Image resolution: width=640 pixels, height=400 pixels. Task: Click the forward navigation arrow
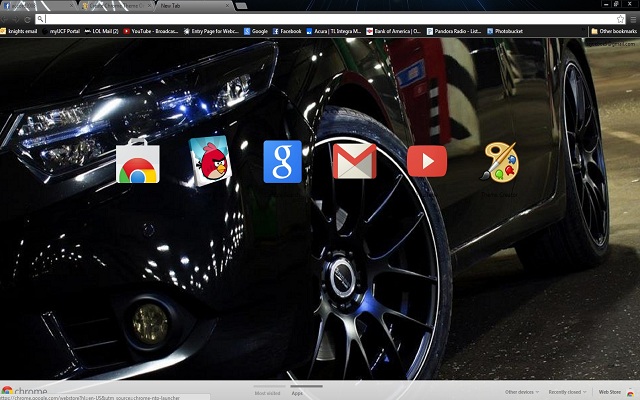pyautogui.click(x=16, y=19)
